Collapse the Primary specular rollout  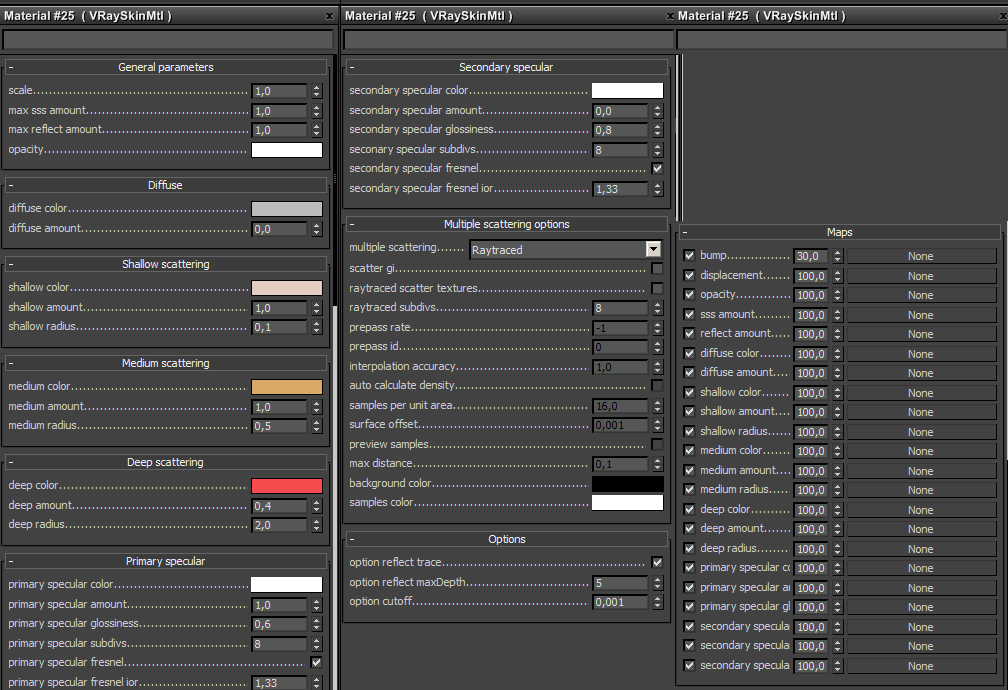coord(166,561)
